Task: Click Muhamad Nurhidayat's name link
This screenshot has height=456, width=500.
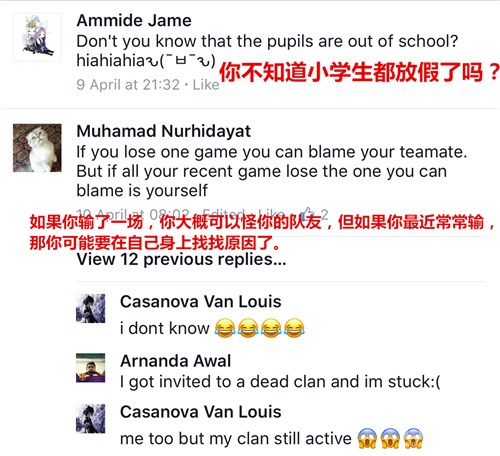Action: coord(163,131)
